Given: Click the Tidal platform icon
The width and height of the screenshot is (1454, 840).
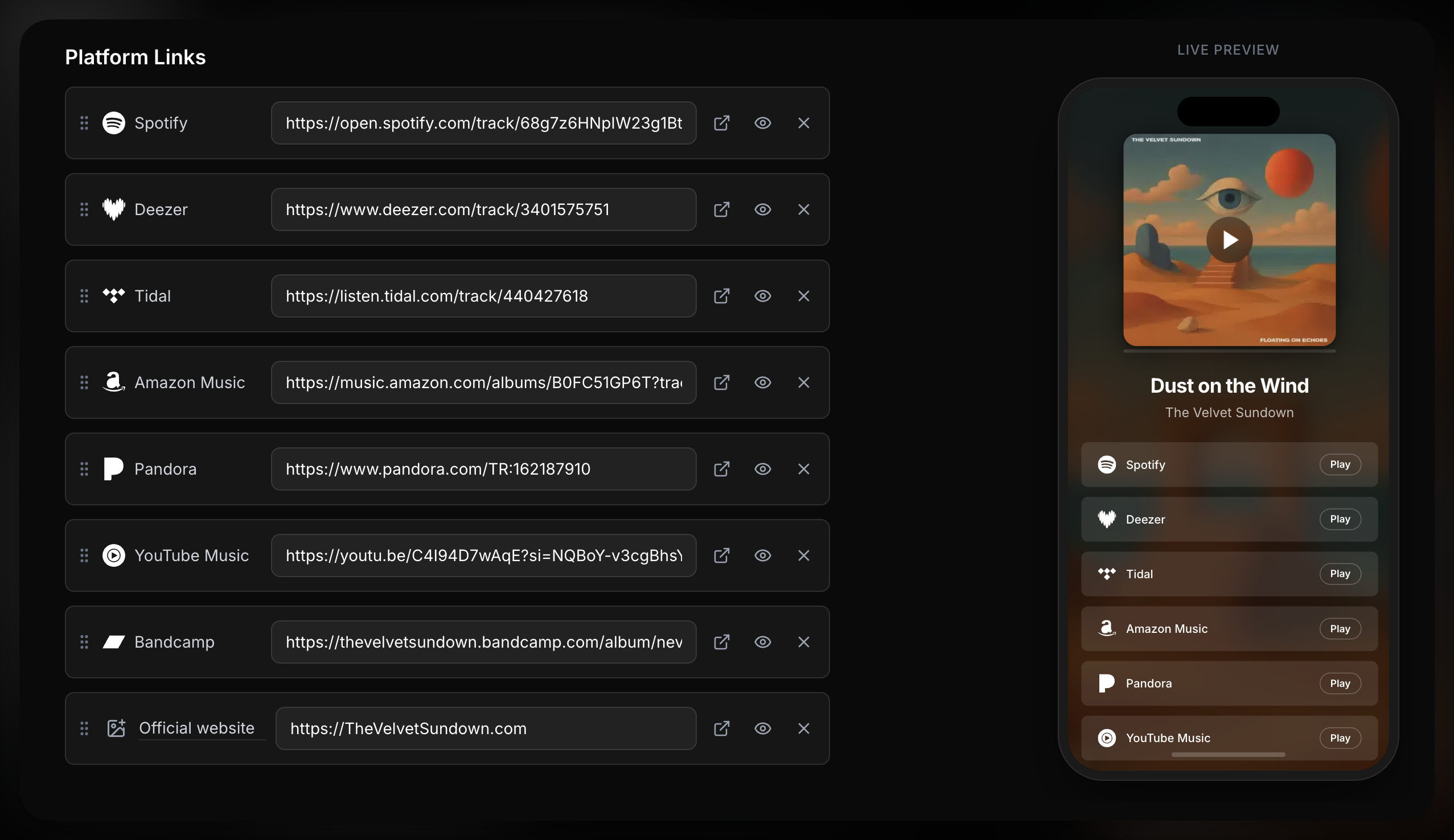Looking at the screenshot, I should point(114,296).
